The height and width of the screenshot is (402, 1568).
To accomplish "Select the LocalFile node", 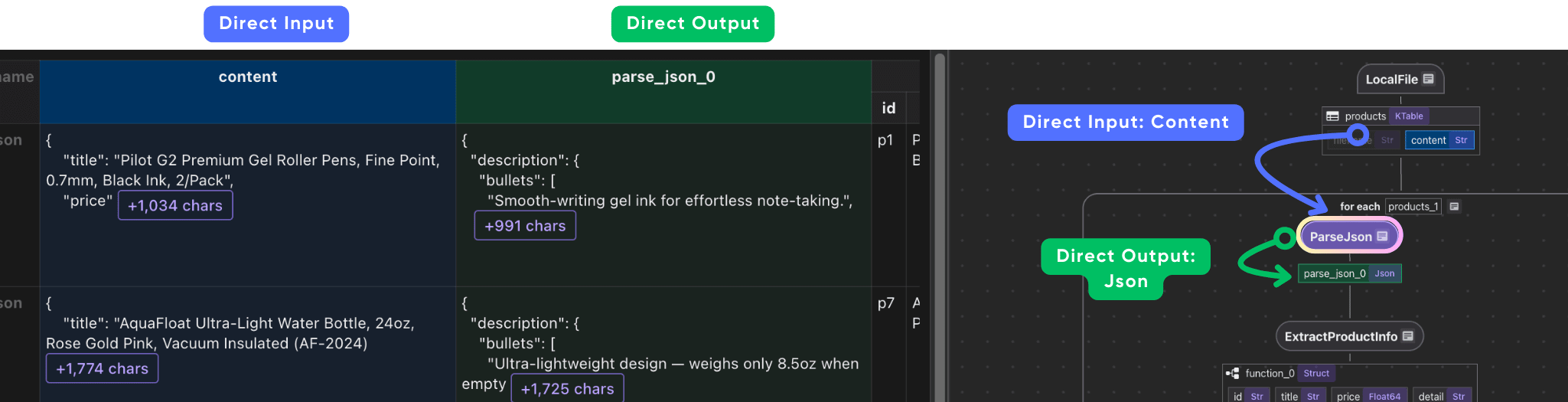I will [1392, 80].
